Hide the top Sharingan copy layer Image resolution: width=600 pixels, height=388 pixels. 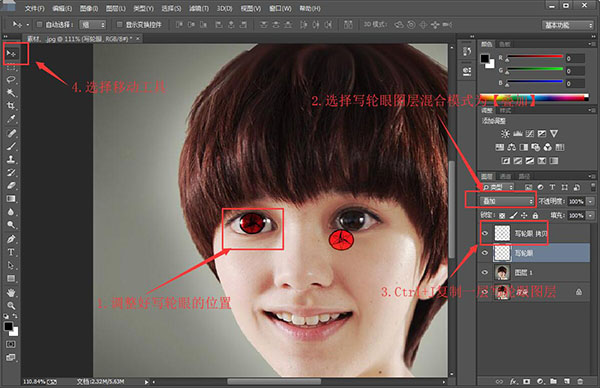coord(485,233)
